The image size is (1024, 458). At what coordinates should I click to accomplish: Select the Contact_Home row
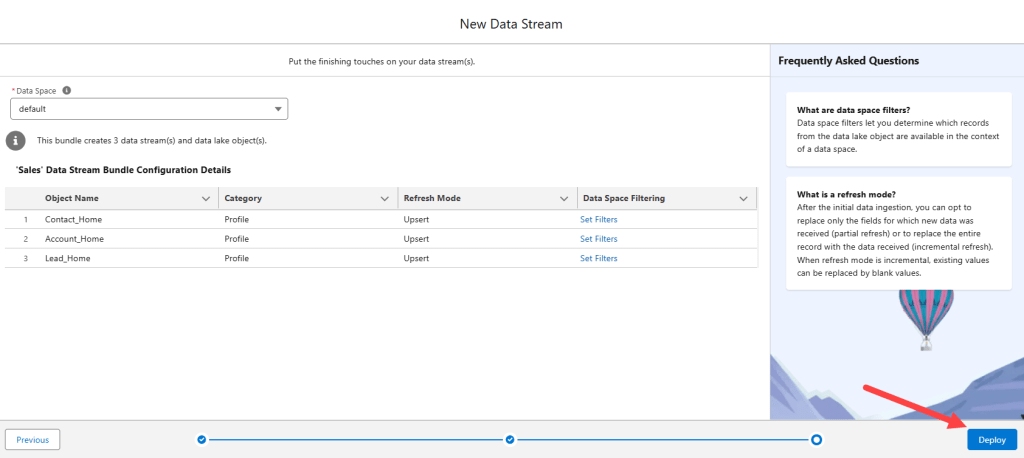pyautogui.click(x=74, y=219)
